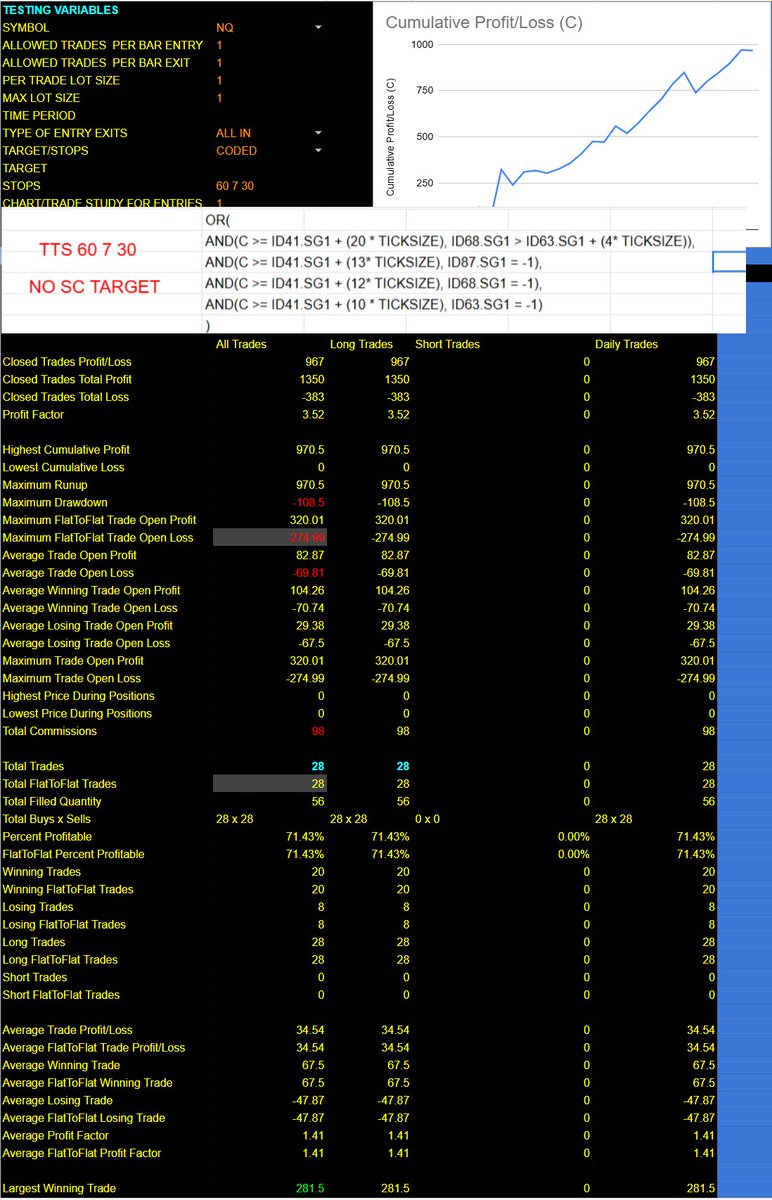Click the Average Winning Trade Open Profit label

pos(92,590)
